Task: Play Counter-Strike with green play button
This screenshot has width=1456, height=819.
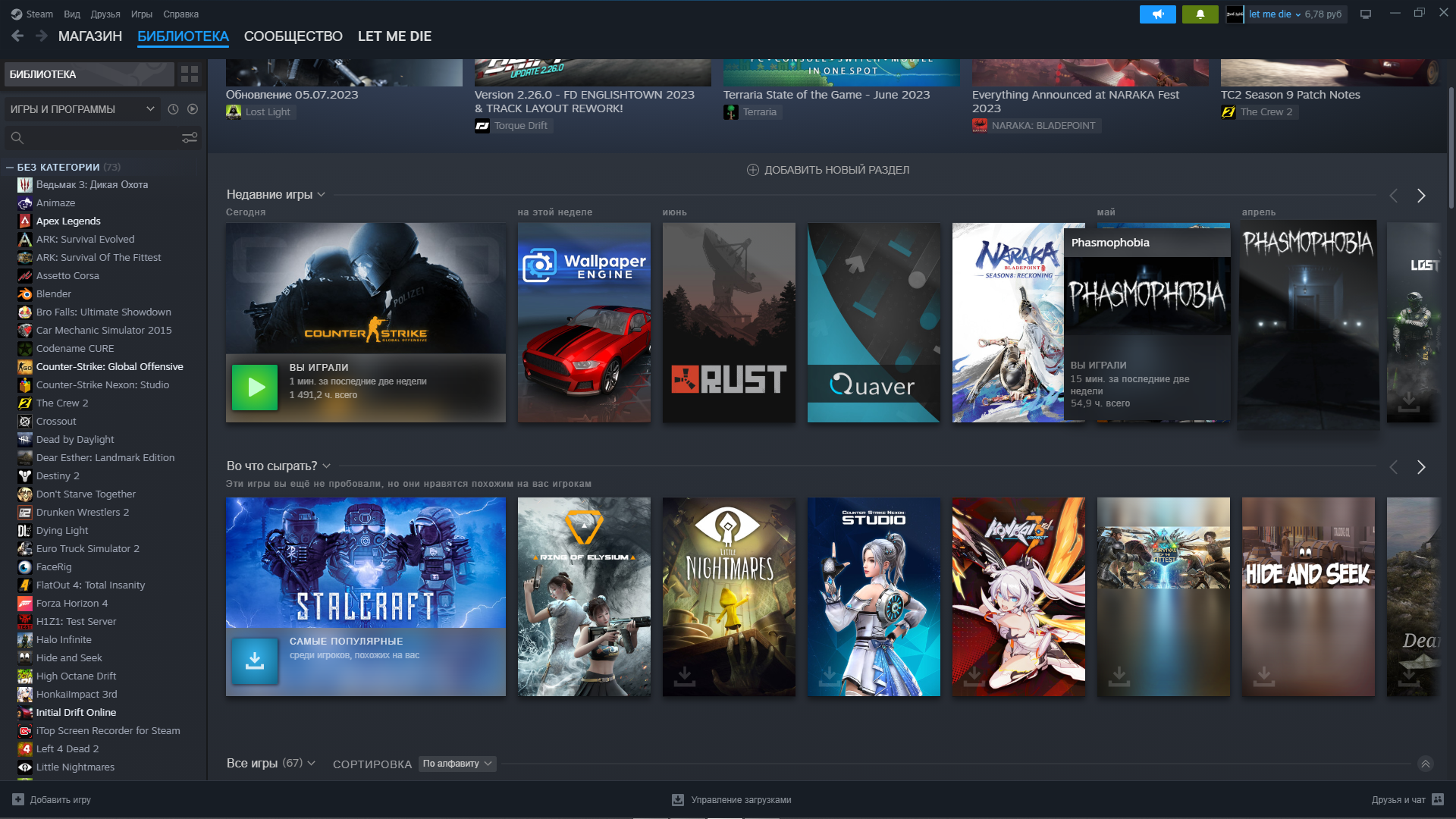Action: pos(255,388)
